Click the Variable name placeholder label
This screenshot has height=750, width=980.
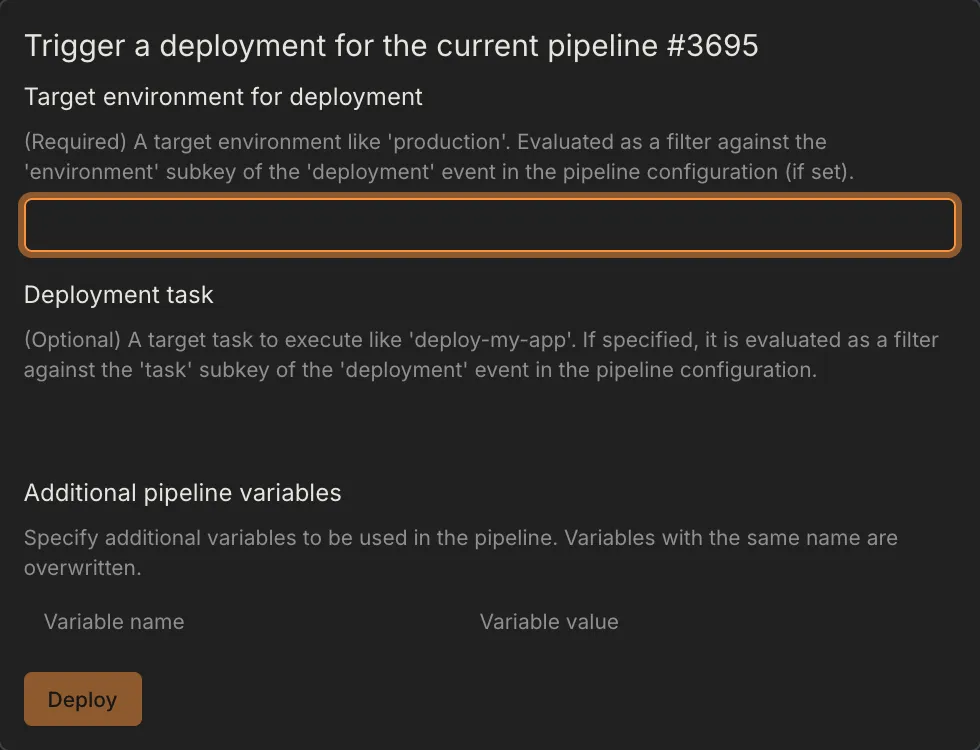pyautogui.click(x=113, y=622)
